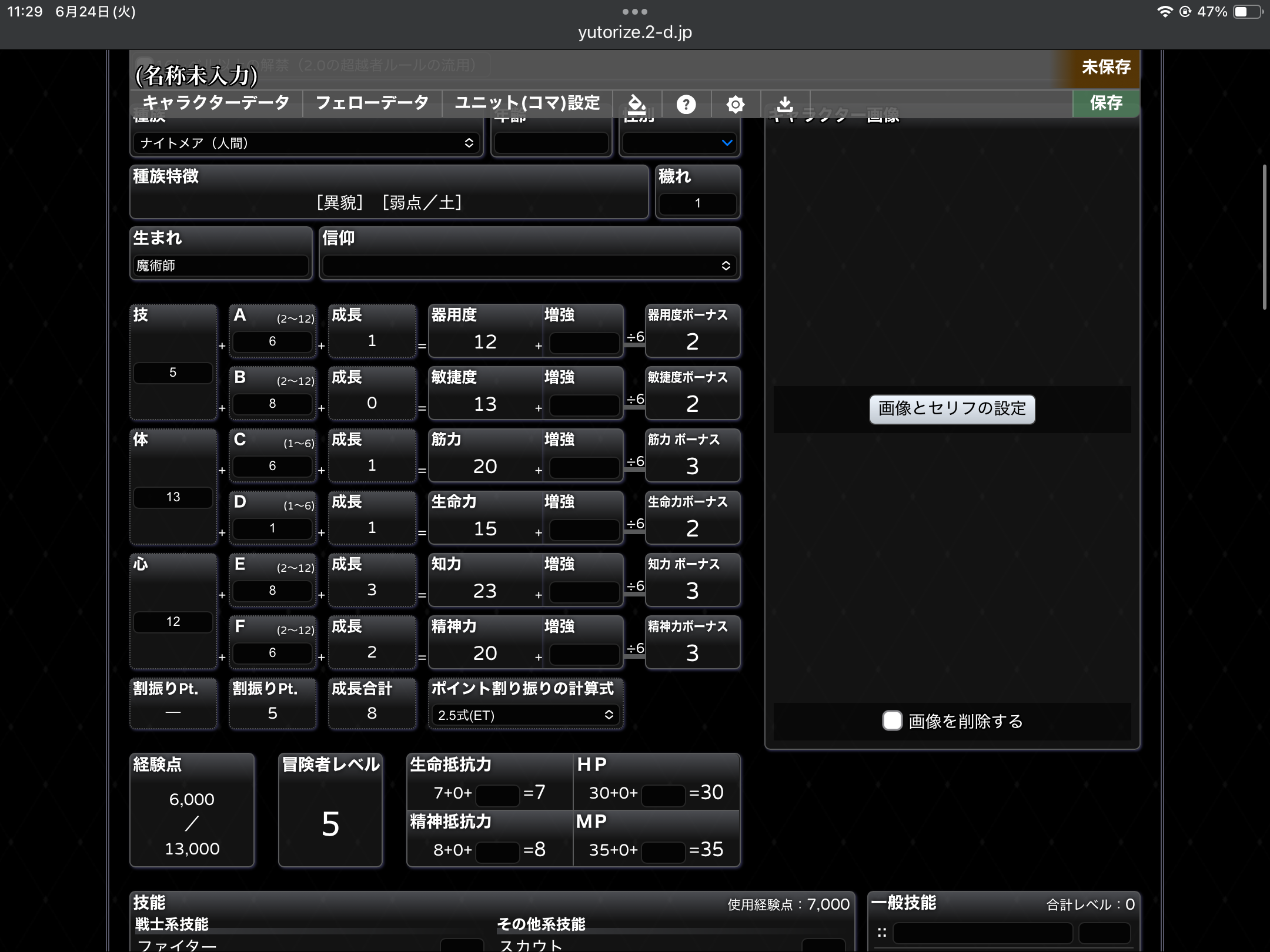Viewport: 1270px width, 952px height.
Task: Click the 保存 save button
Action: pyautogui.click(x=1105, y=103)
